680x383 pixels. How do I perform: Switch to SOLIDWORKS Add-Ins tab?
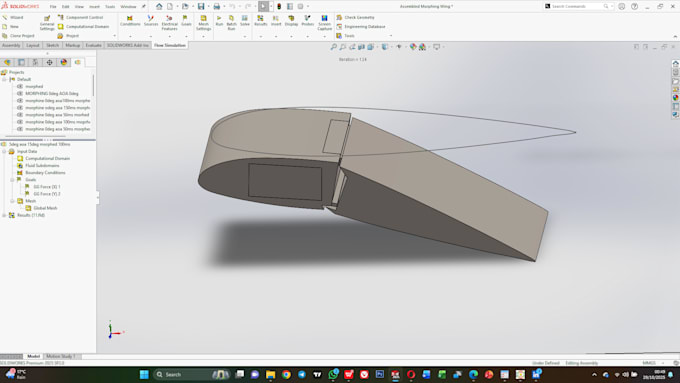pyautogui.click(x=128, y=45)
